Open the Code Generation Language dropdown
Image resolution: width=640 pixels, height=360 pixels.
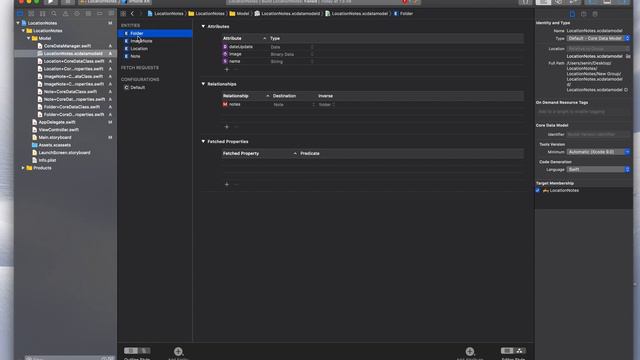pyautogui.click(x=598, y=169)
